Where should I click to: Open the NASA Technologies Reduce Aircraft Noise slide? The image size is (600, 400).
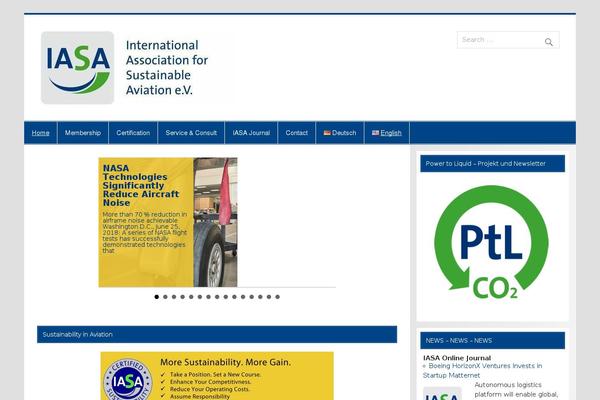(x=141, y=185)
